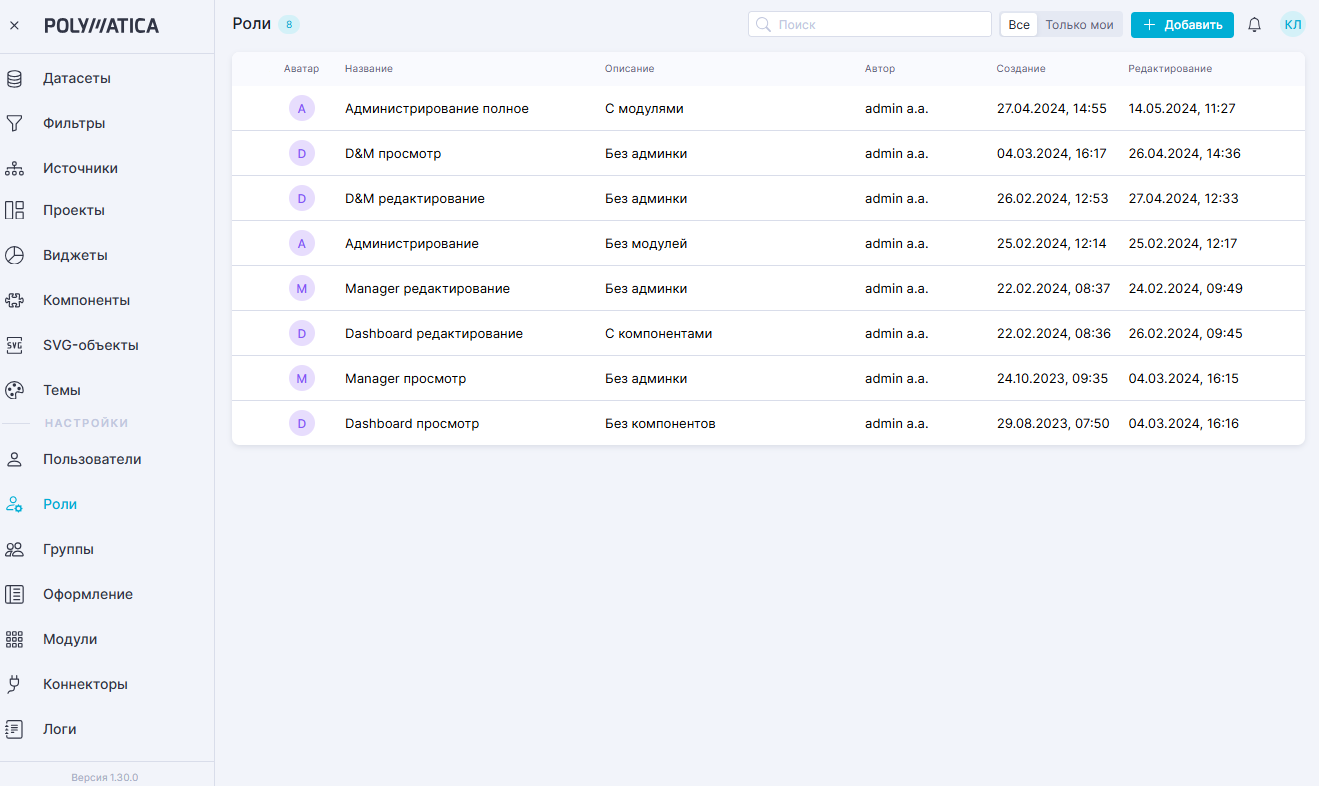Open the SVG-объекты icon in sidebar
Image resolution: width=1319 pixels, height=786 pixels.
pyautogui.click(x=14, y=345)
